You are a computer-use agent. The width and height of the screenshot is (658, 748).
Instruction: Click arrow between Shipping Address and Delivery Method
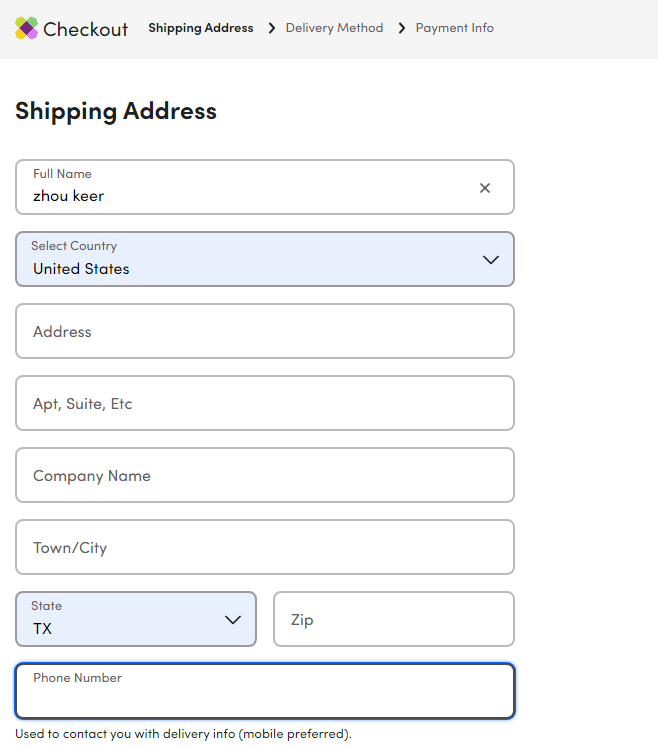271,28
